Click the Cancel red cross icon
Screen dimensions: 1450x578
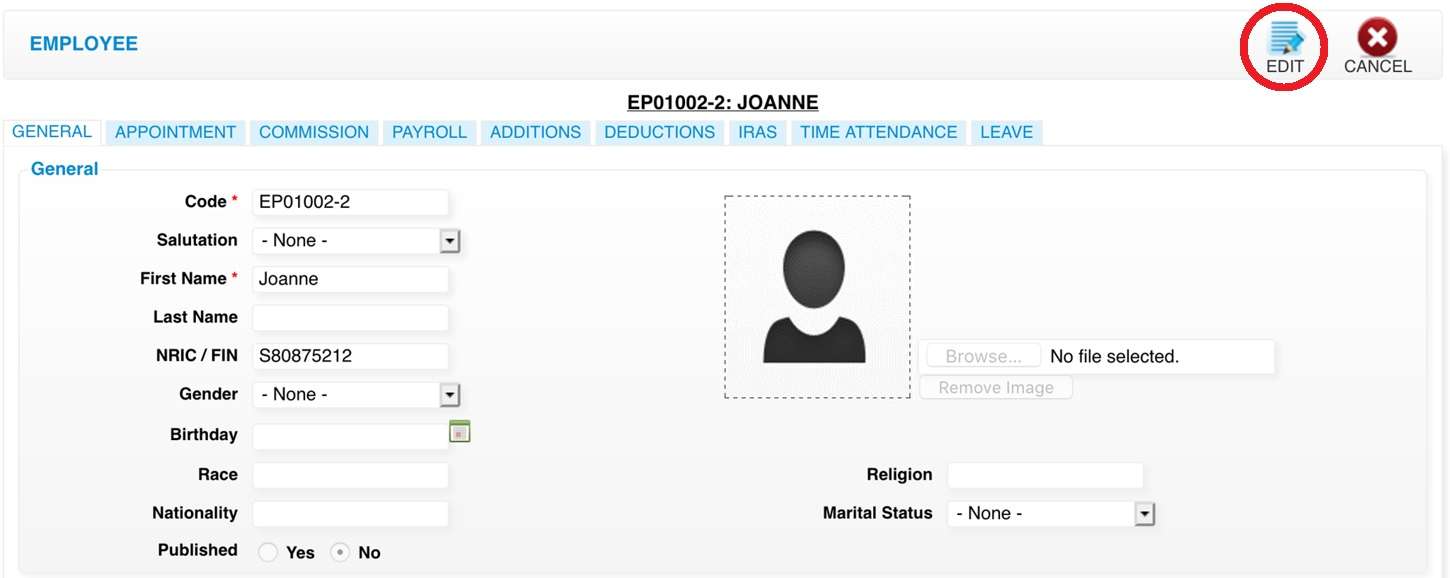(1377, 38)
